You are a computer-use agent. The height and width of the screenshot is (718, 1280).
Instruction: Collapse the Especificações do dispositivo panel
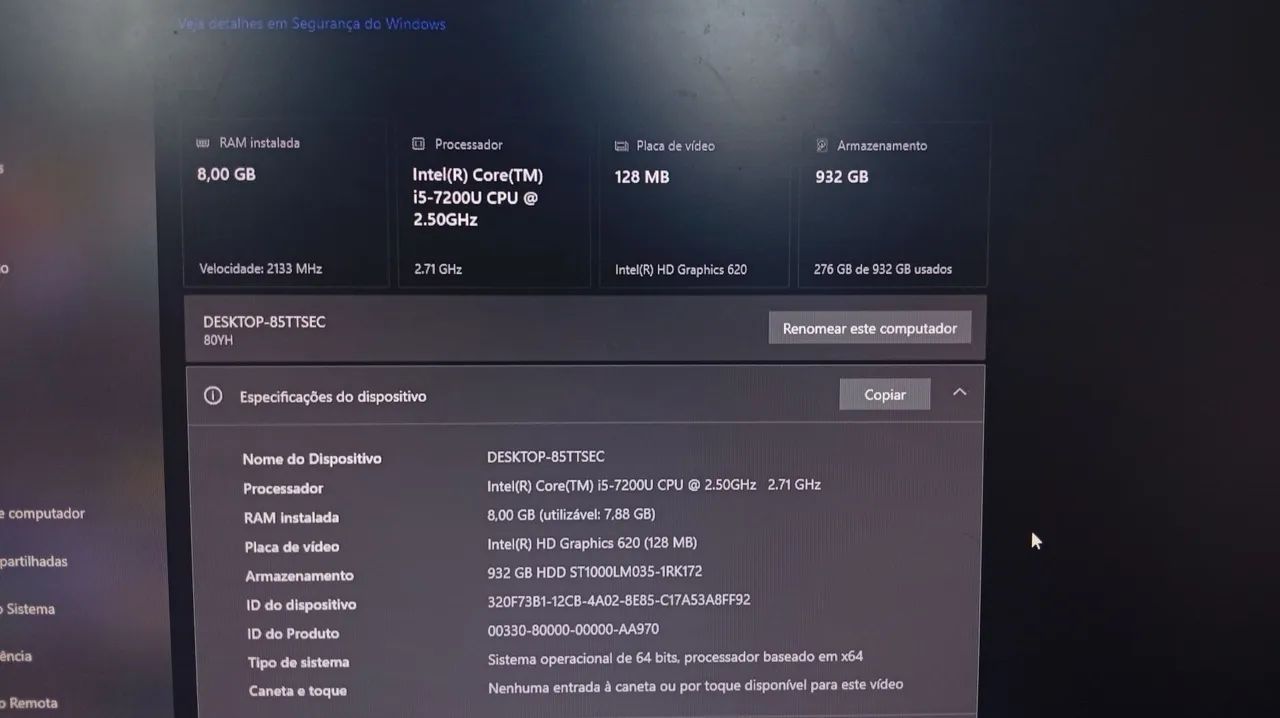coord(959,392)
